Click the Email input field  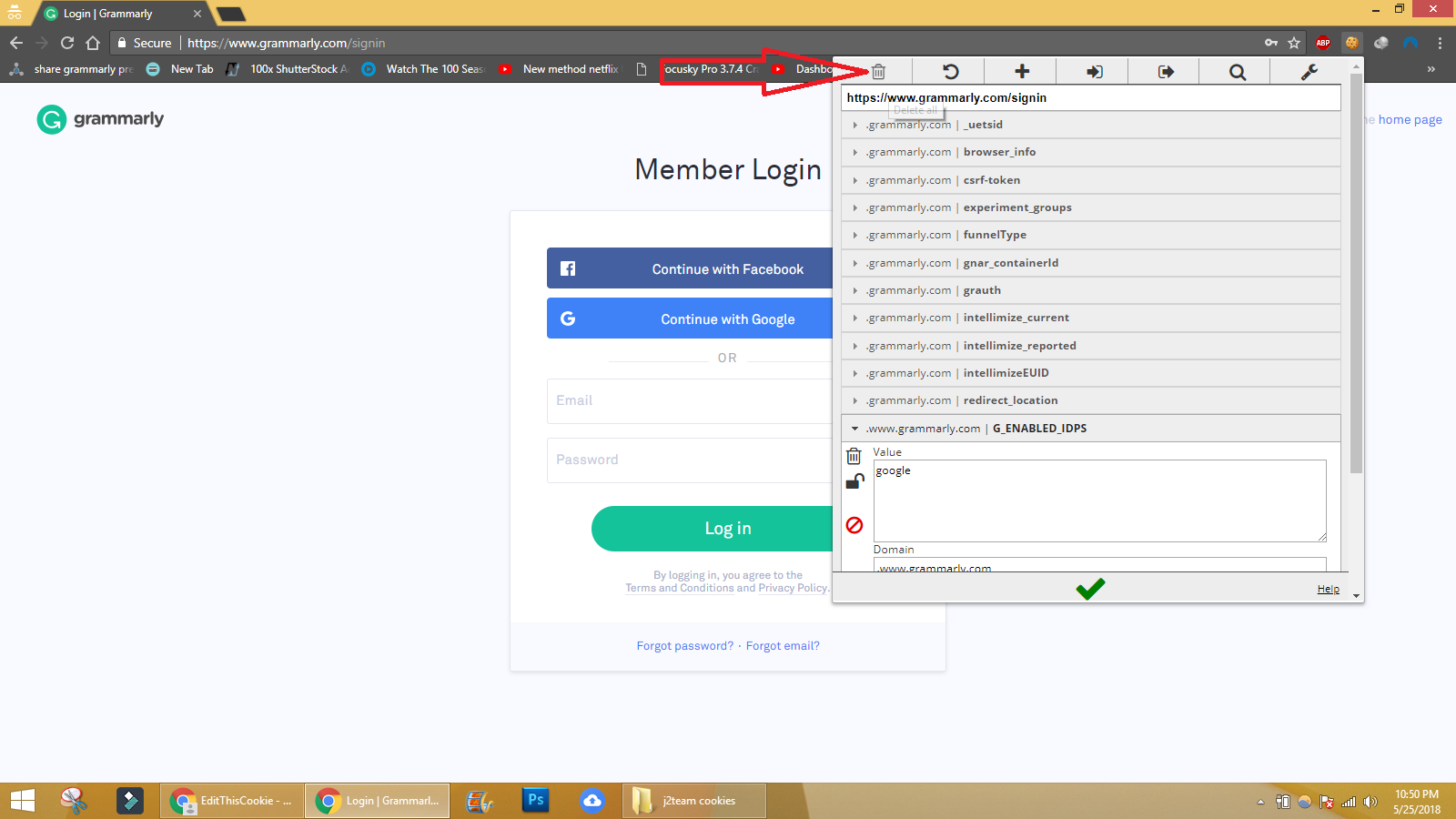(x=690, y=401)
